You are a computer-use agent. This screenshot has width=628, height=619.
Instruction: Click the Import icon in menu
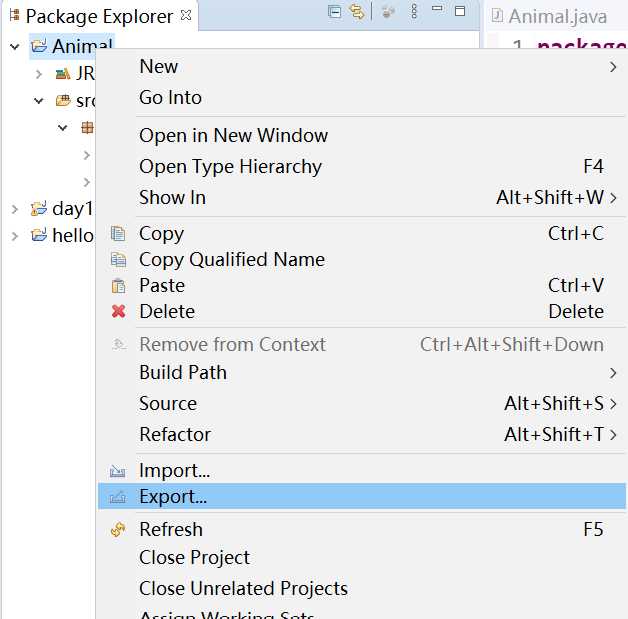click(118, 470)
